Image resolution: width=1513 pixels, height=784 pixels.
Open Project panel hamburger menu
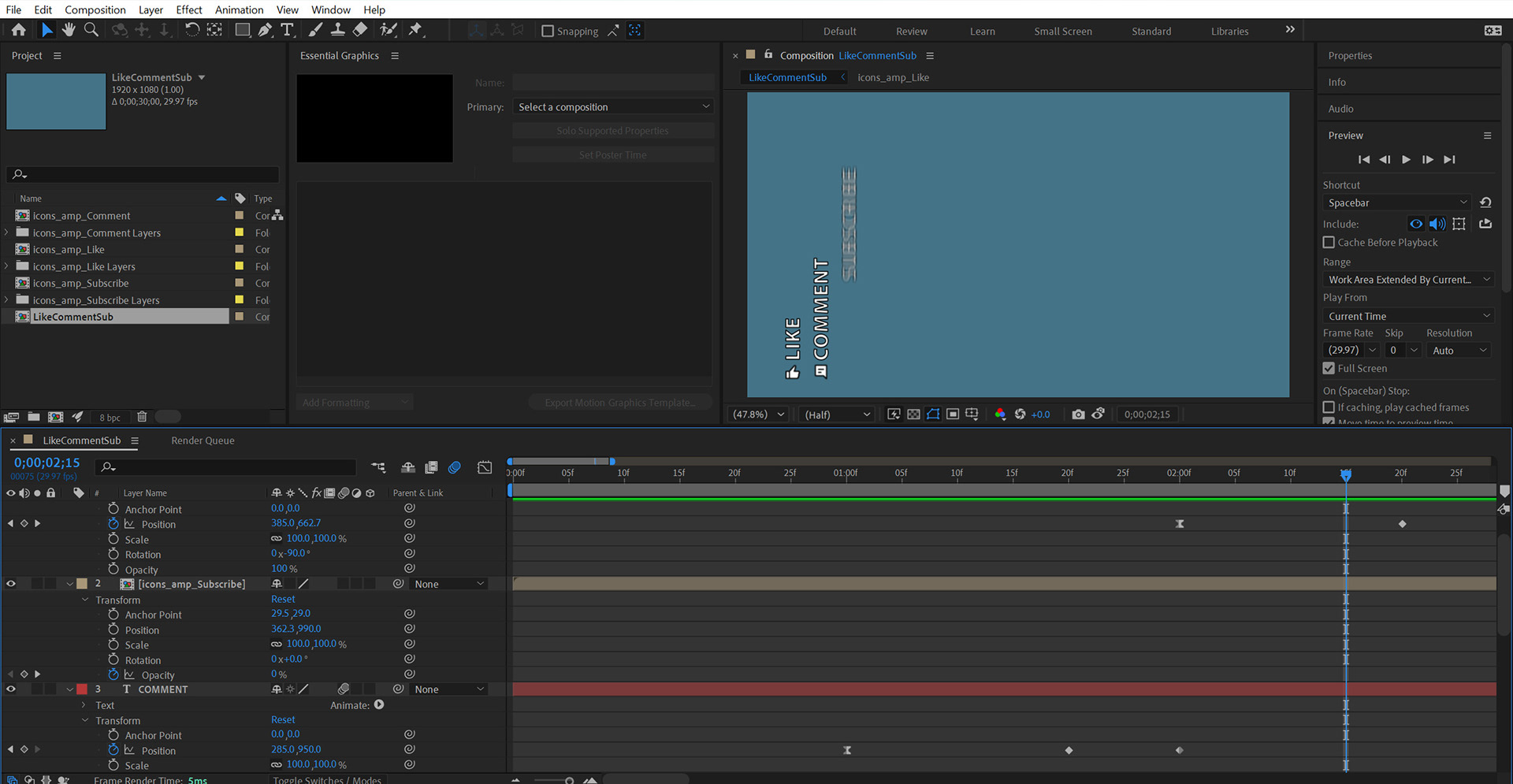point(57,56)
